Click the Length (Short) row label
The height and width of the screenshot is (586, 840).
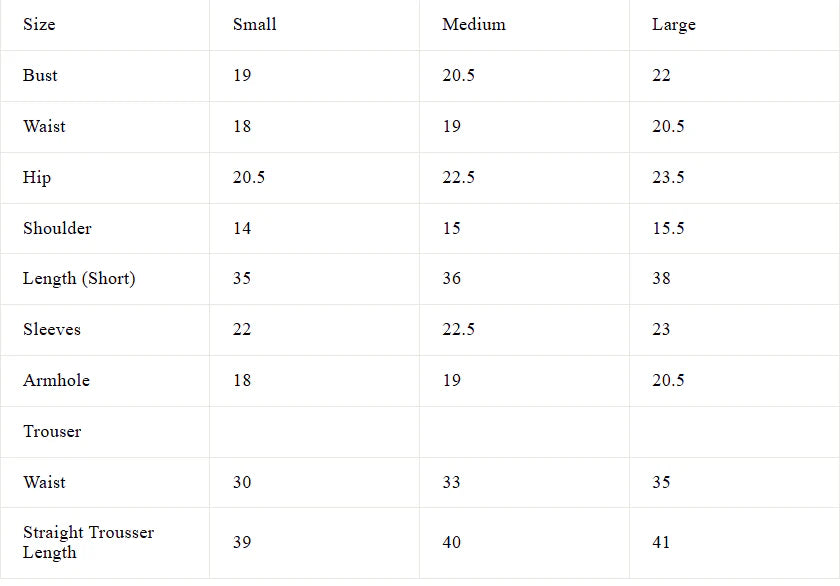tap(79, 279)
